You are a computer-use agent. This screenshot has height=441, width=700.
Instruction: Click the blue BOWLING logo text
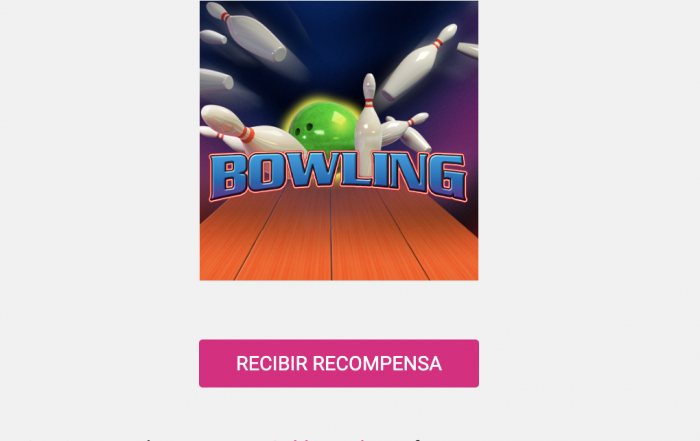pos(338,176)
